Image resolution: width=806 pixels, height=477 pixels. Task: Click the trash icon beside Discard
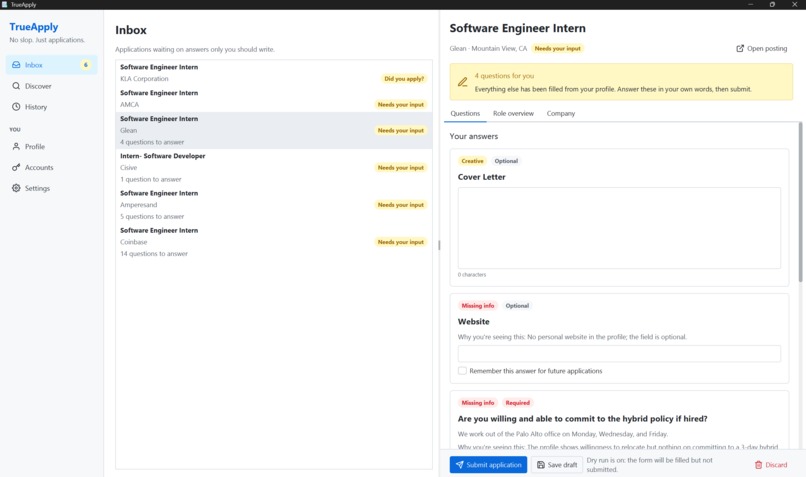click(758, 465)
